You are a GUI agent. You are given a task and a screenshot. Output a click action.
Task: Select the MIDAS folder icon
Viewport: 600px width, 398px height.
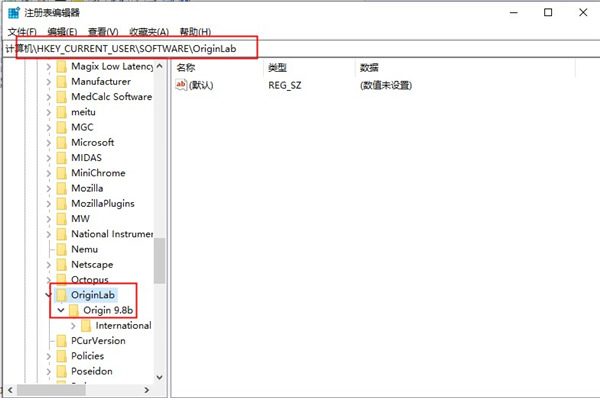pos(62,158)
